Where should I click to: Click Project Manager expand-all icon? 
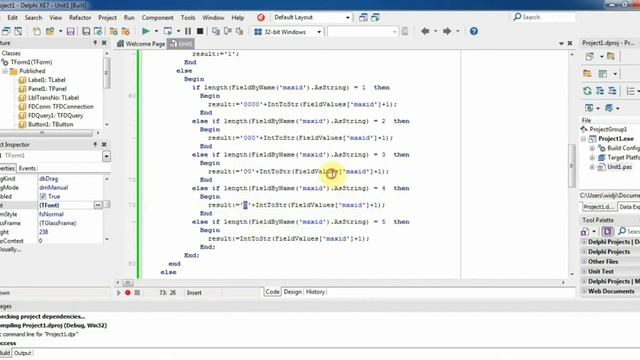pyautogui.click(x=600, y=91)
